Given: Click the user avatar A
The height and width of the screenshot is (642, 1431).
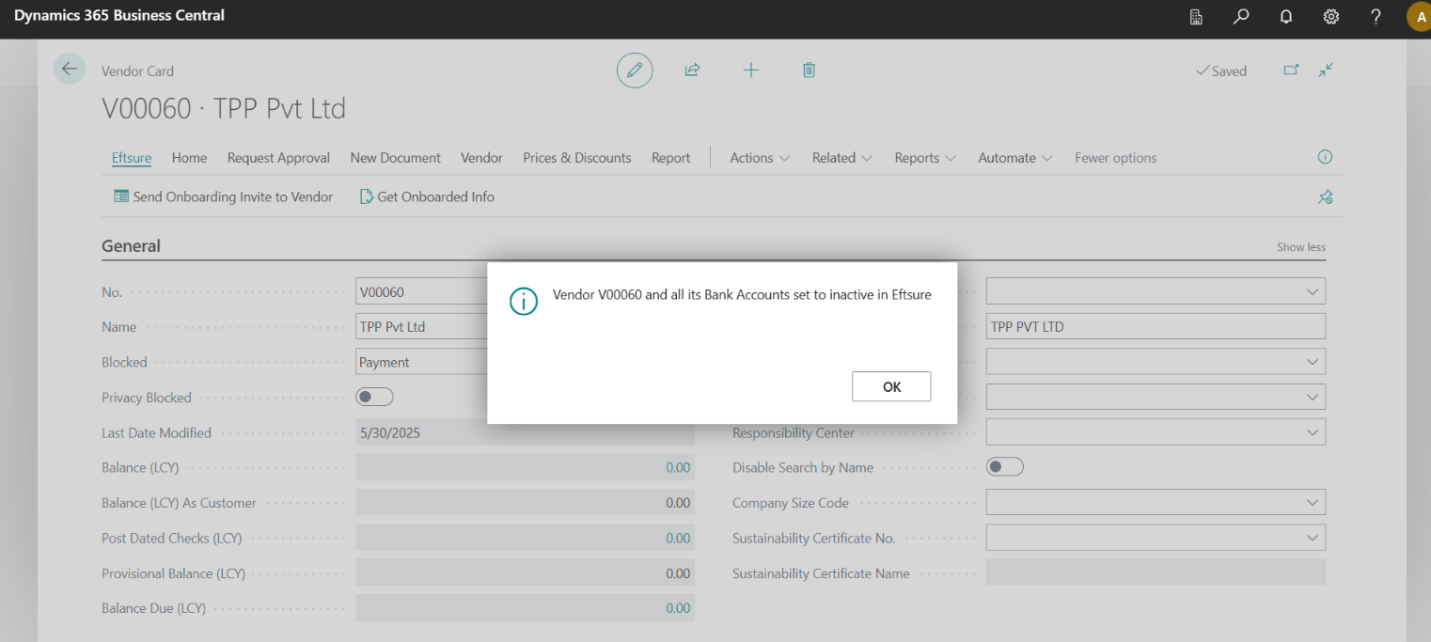Looking at the screenshot, I should point(1419,16).
